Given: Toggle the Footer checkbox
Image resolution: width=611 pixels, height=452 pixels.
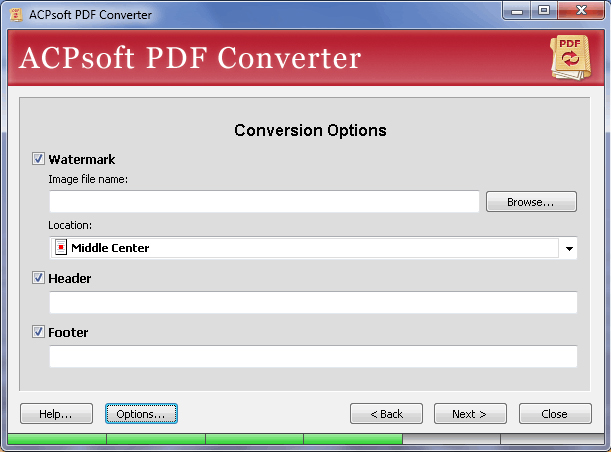Looking at the screenshot, I should pyautogui.click(x=39, y=332).
